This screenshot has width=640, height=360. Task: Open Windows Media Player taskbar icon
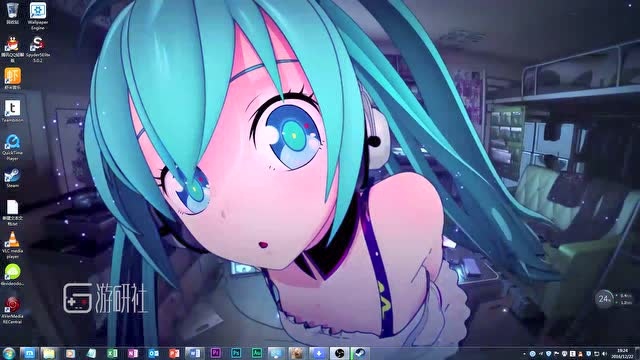(71, 353)
